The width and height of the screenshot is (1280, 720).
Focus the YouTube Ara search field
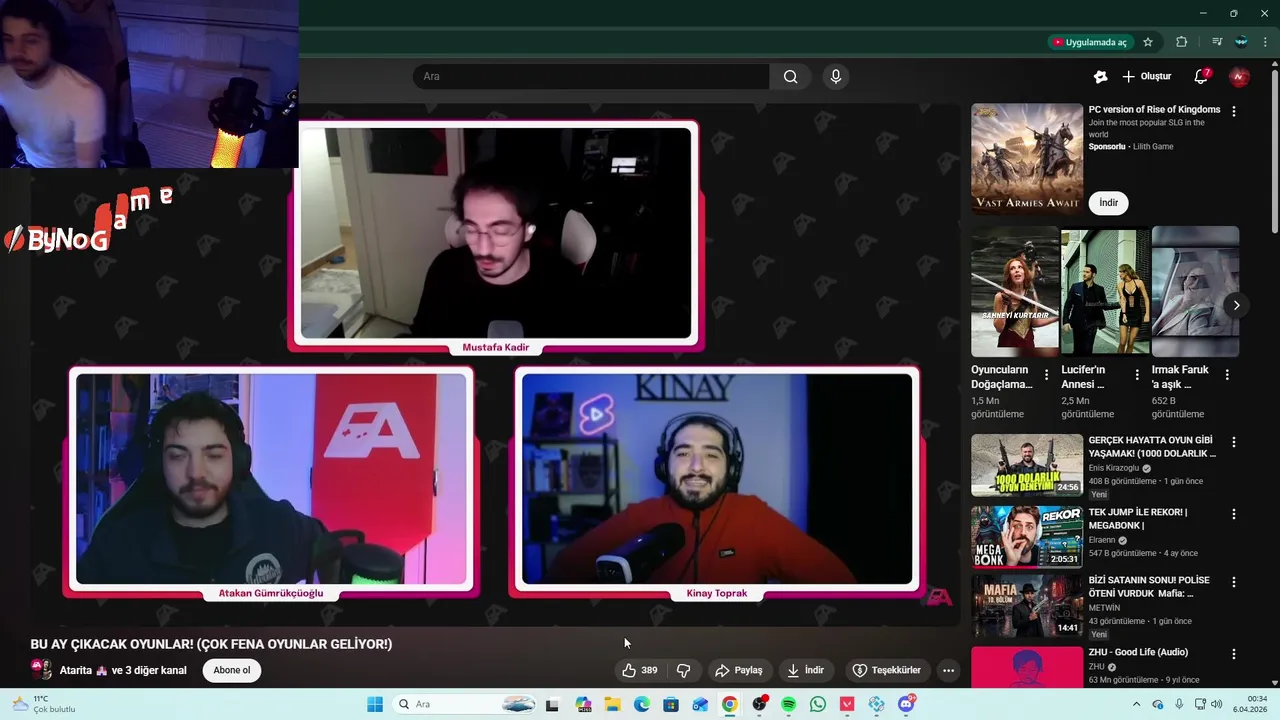click(x=591, y=77)
